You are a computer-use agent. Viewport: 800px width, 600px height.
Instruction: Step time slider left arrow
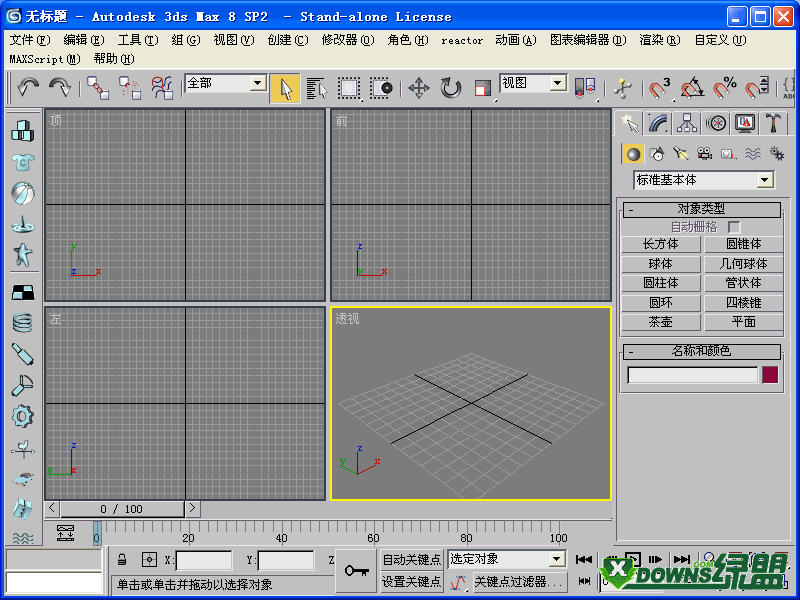52,508
